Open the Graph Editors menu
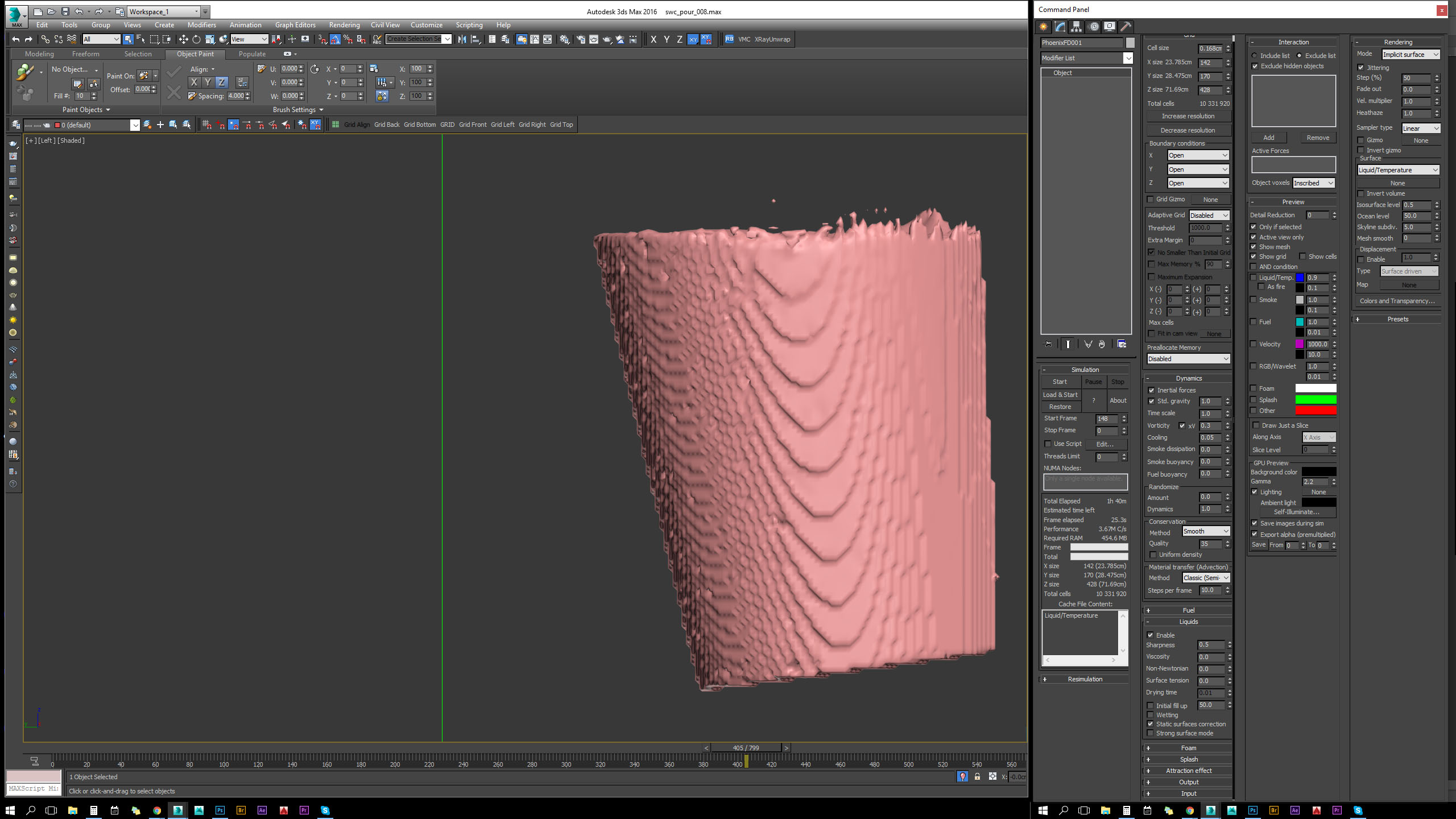Screen dimensions: 1456x819 pos(295,25)
